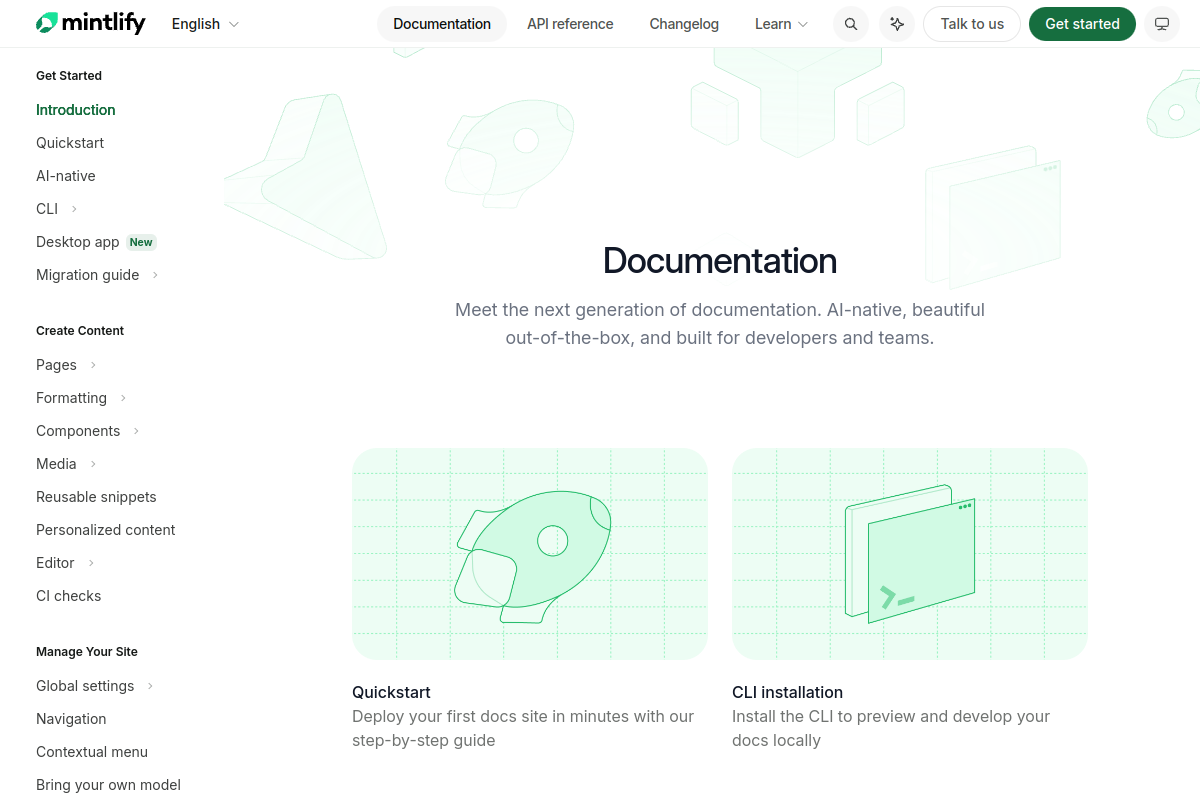Expand the Global settings chevron
Viewport: 1200px width, 800px height.
pos(150,686)
